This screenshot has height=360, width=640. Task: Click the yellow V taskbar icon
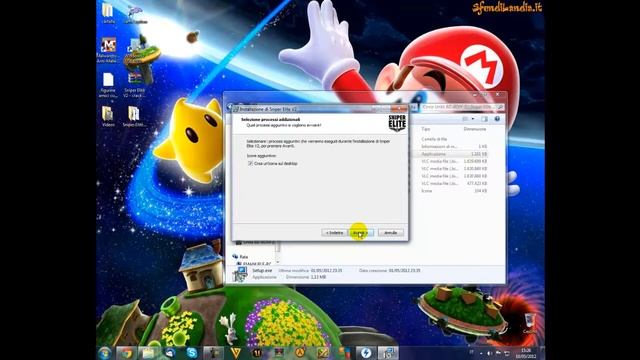coord(235,353)
